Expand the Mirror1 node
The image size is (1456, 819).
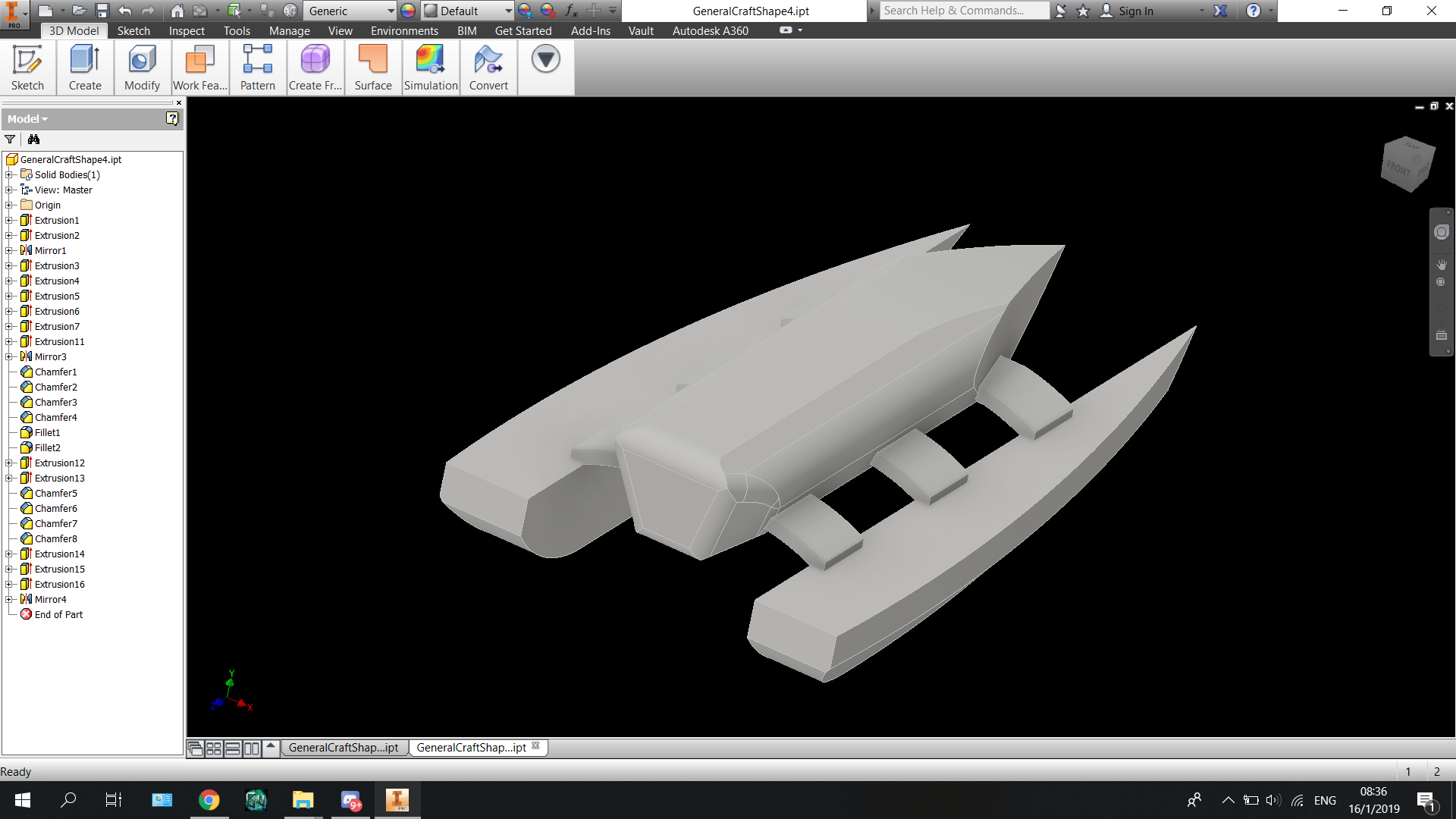pyautogui.click(x=9, y=250)
